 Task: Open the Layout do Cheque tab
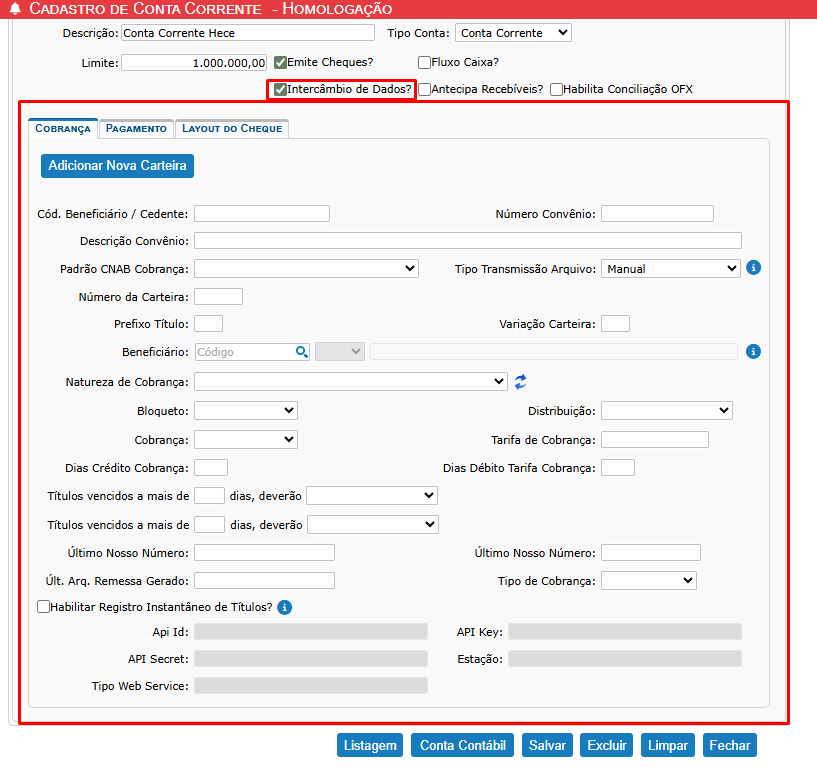coord(232,129)
